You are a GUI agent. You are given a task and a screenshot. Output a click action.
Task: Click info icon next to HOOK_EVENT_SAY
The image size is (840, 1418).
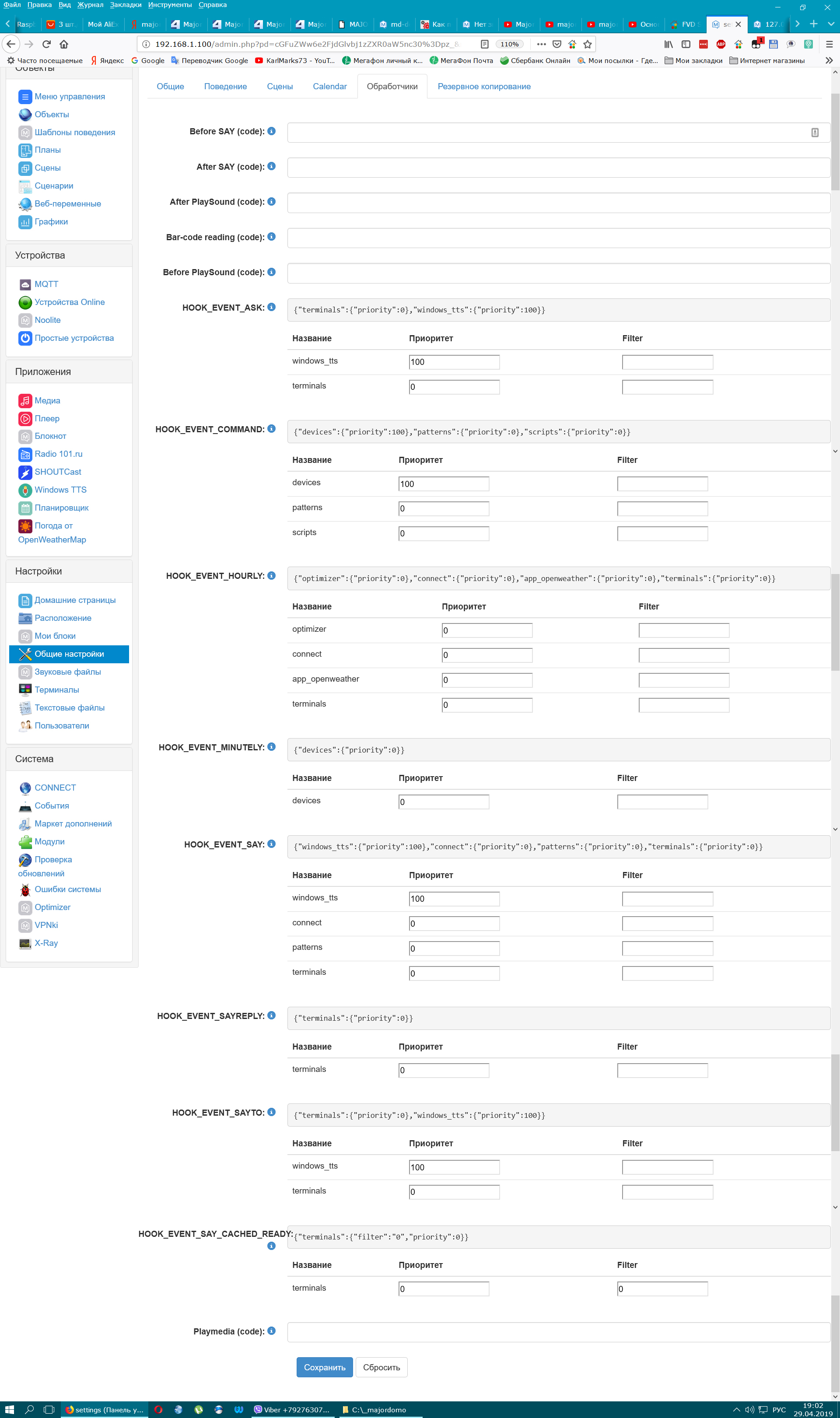[x=271, y=844]
